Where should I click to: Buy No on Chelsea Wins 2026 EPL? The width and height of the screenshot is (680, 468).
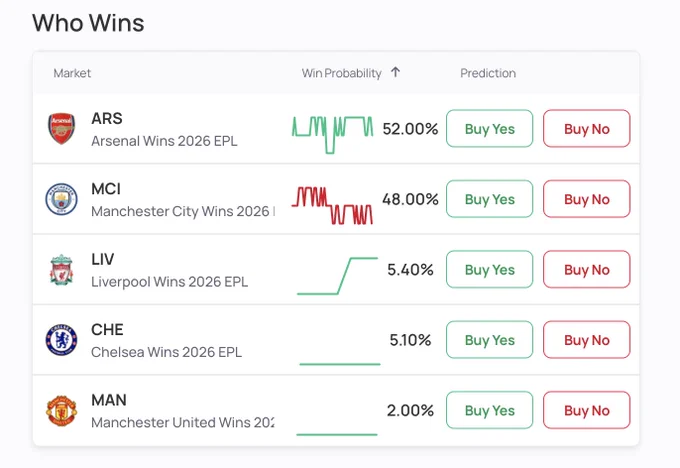[x=586, y=340]
